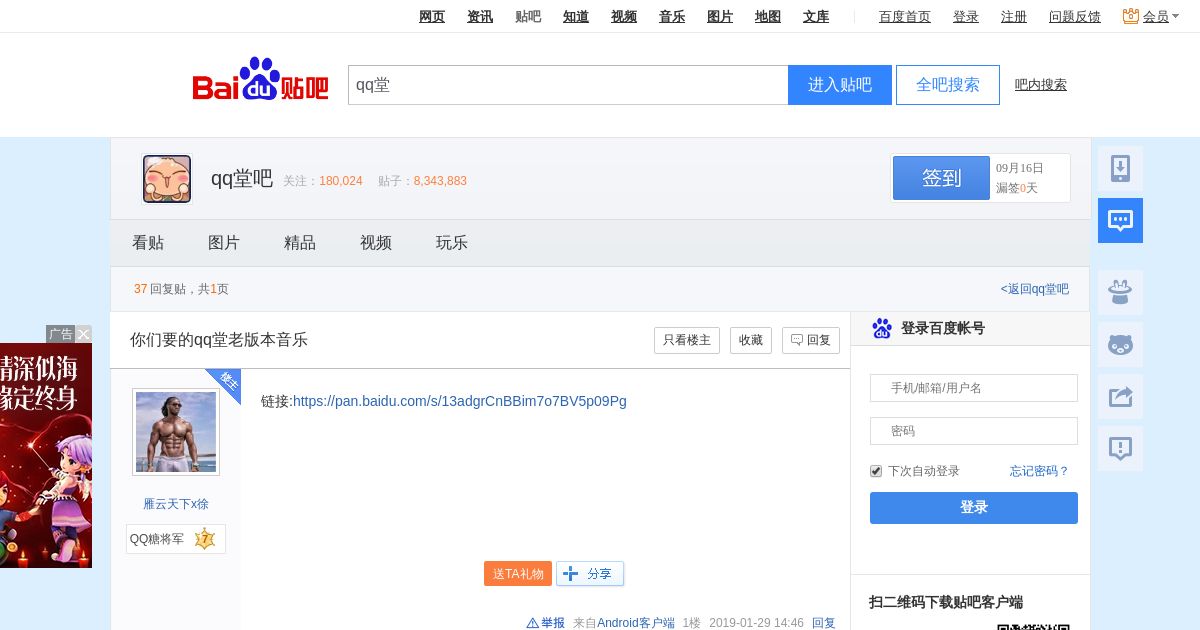
Task: Open the 视频 top nav item
Action: pyautogui.click(x=624, y=16)
